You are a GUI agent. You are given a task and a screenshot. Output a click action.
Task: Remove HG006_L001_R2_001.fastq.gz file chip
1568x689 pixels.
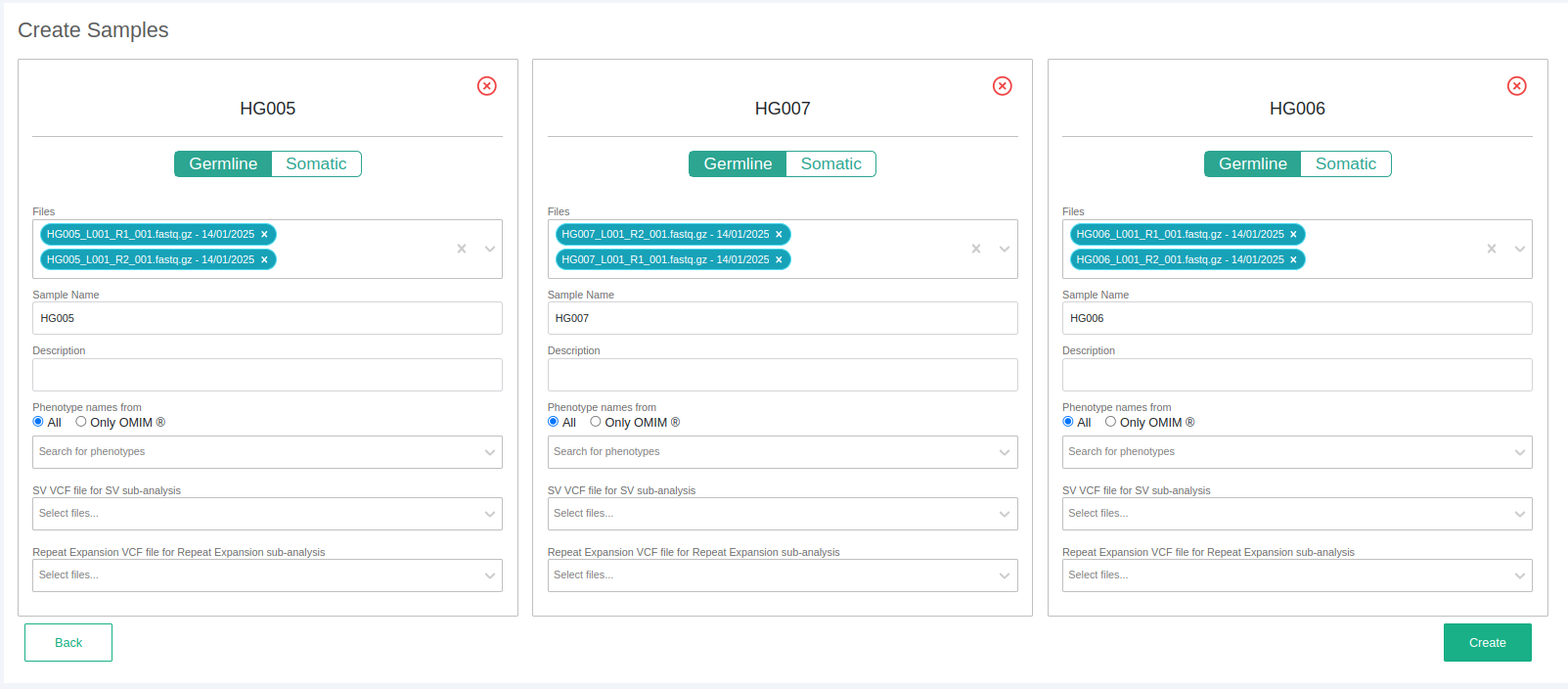[1293, 260]
